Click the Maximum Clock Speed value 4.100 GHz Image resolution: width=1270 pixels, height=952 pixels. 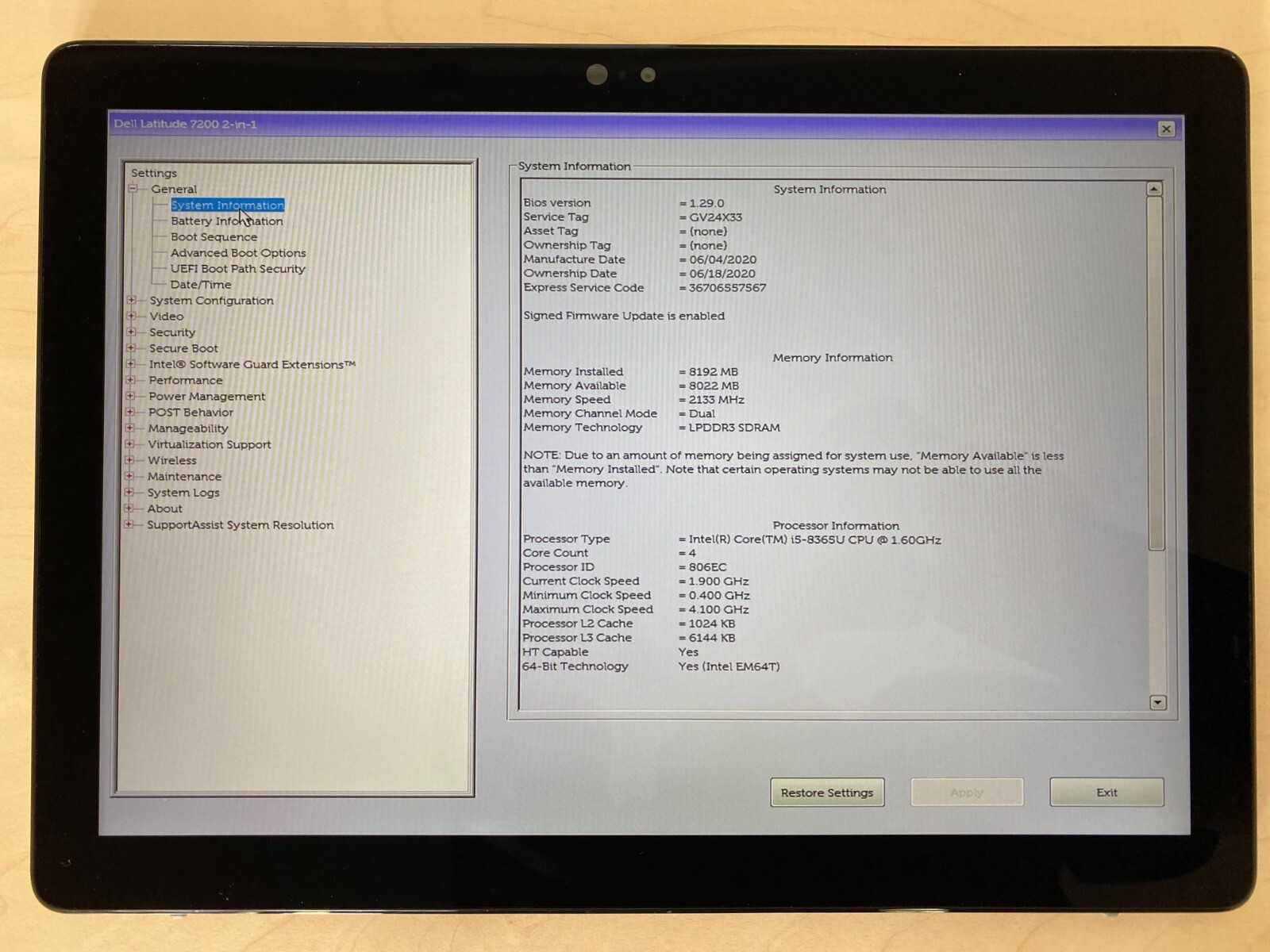718,609
